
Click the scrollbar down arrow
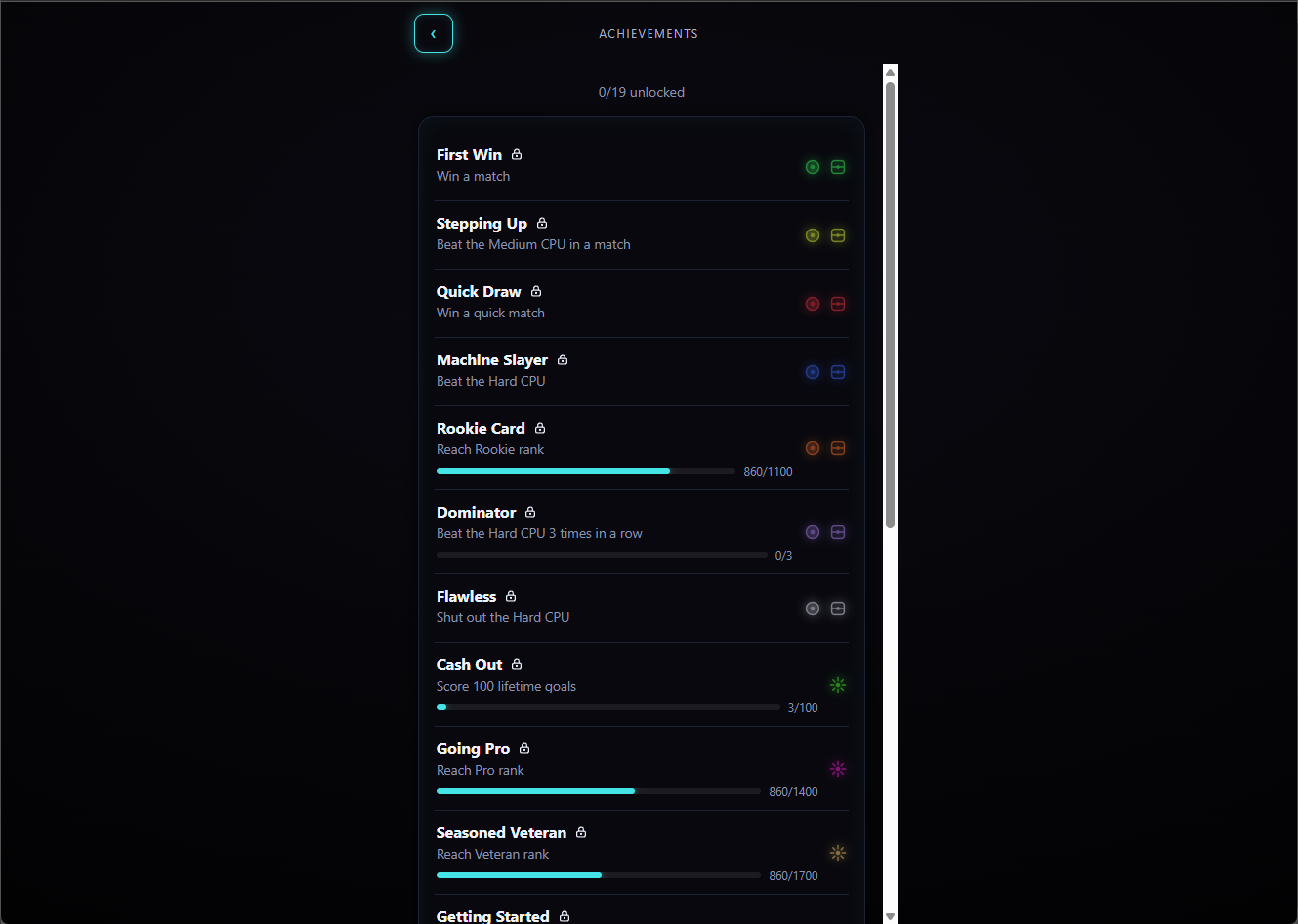[890, 916]
